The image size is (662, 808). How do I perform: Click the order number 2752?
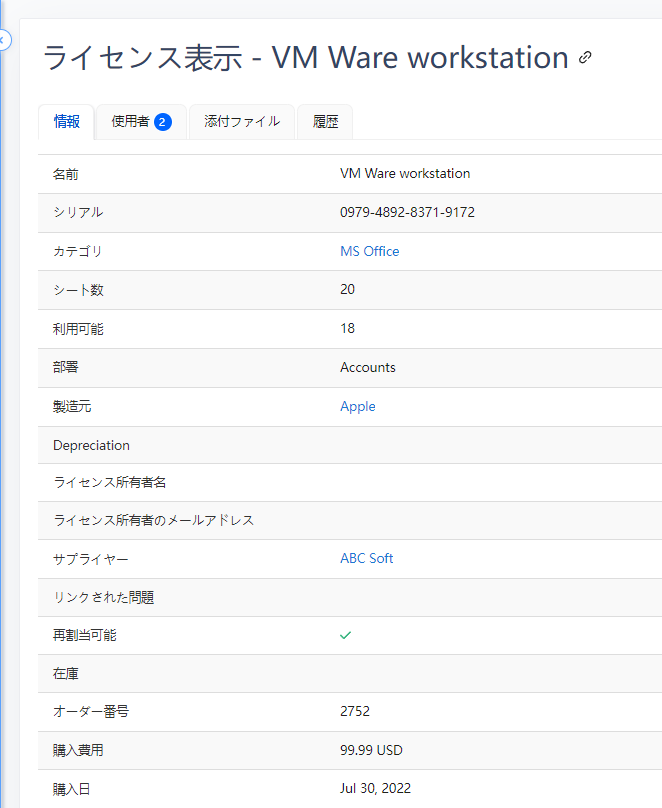[353, 711]
